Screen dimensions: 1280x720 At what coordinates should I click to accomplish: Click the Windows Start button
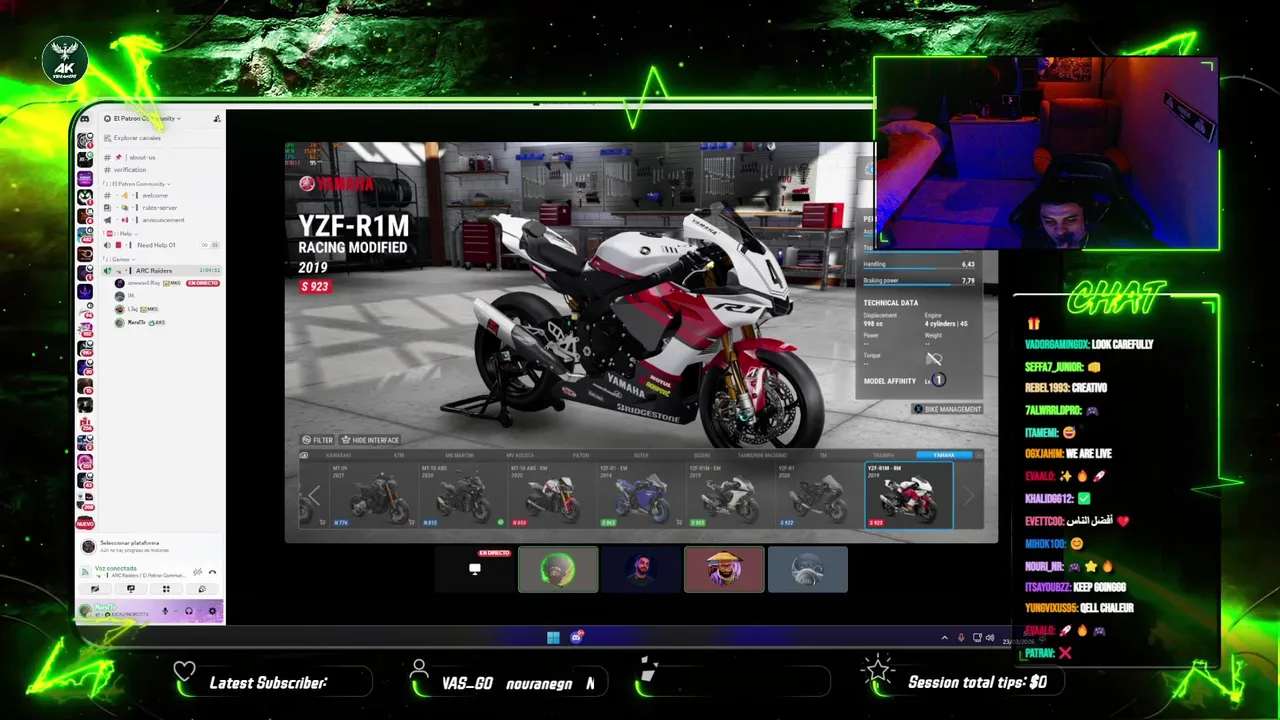553,637
